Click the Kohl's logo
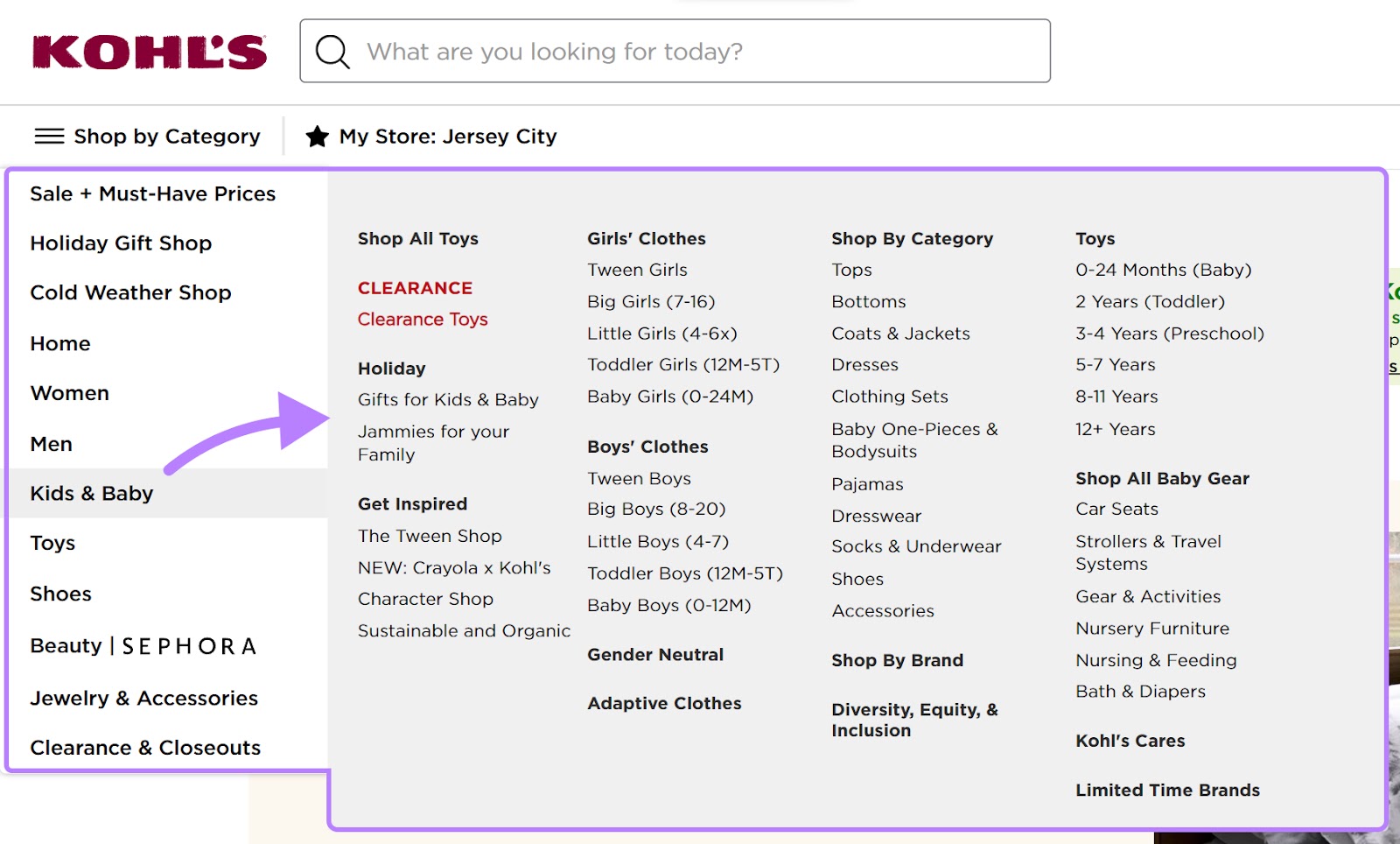 [149, 51]
